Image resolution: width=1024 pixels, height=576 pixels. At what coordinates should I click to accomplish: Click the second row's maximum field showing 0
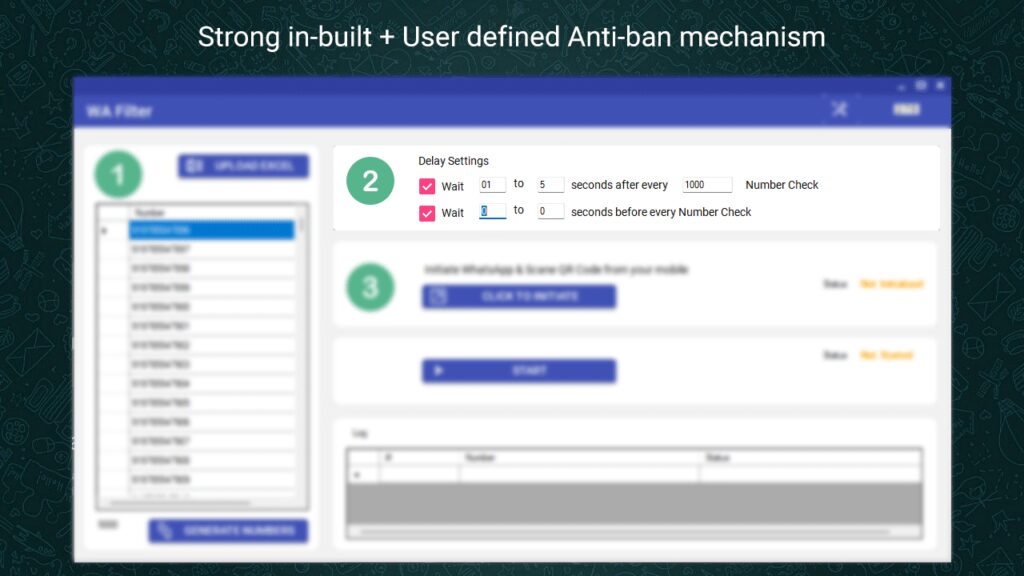pos(550,212)
